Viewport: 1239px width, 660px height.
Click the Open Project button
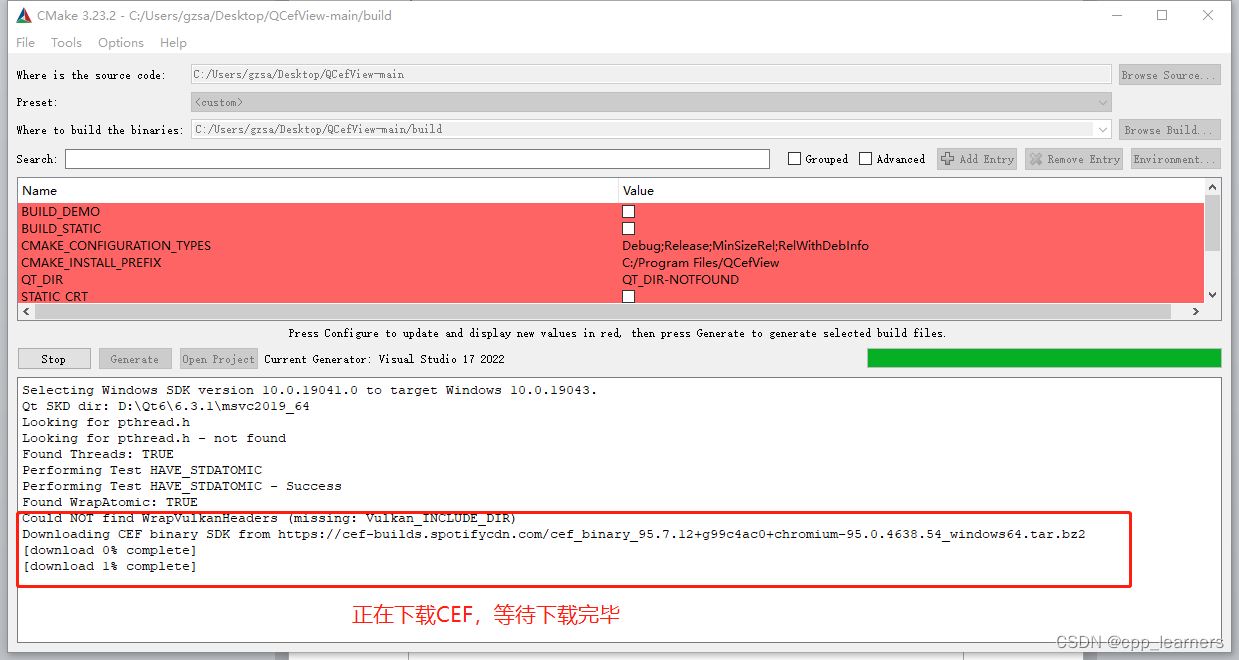[x=218, y=358]
